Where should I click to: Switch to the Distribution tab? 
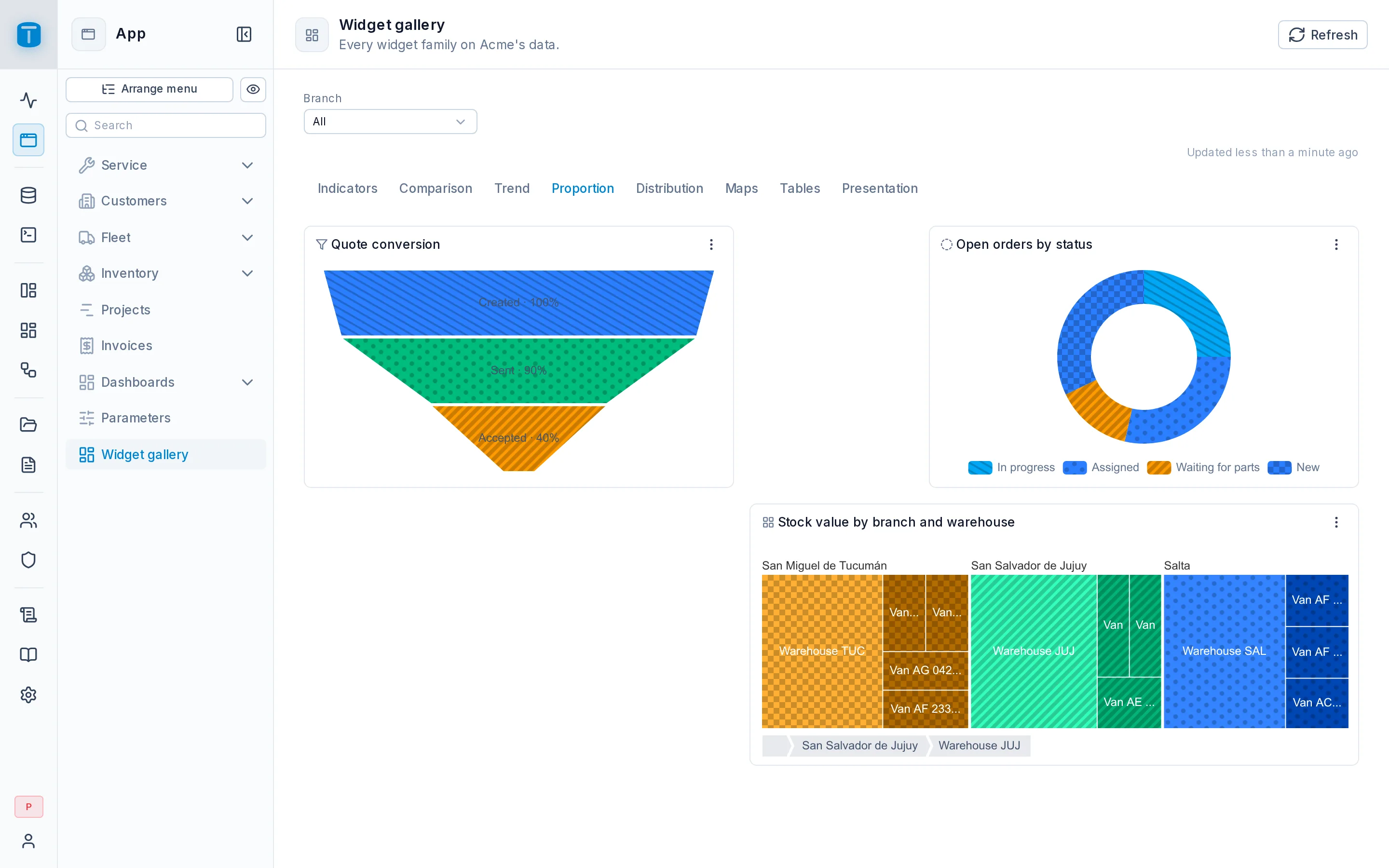click(669, 188)
